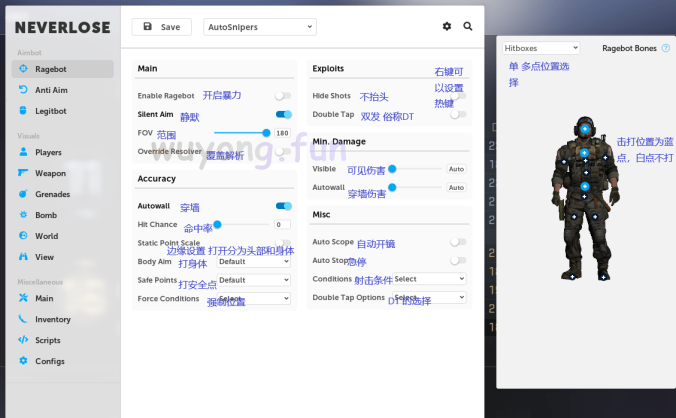Open the Grenades visuals section
This screenshot has width=676, height=418.
tap(52, 194)
